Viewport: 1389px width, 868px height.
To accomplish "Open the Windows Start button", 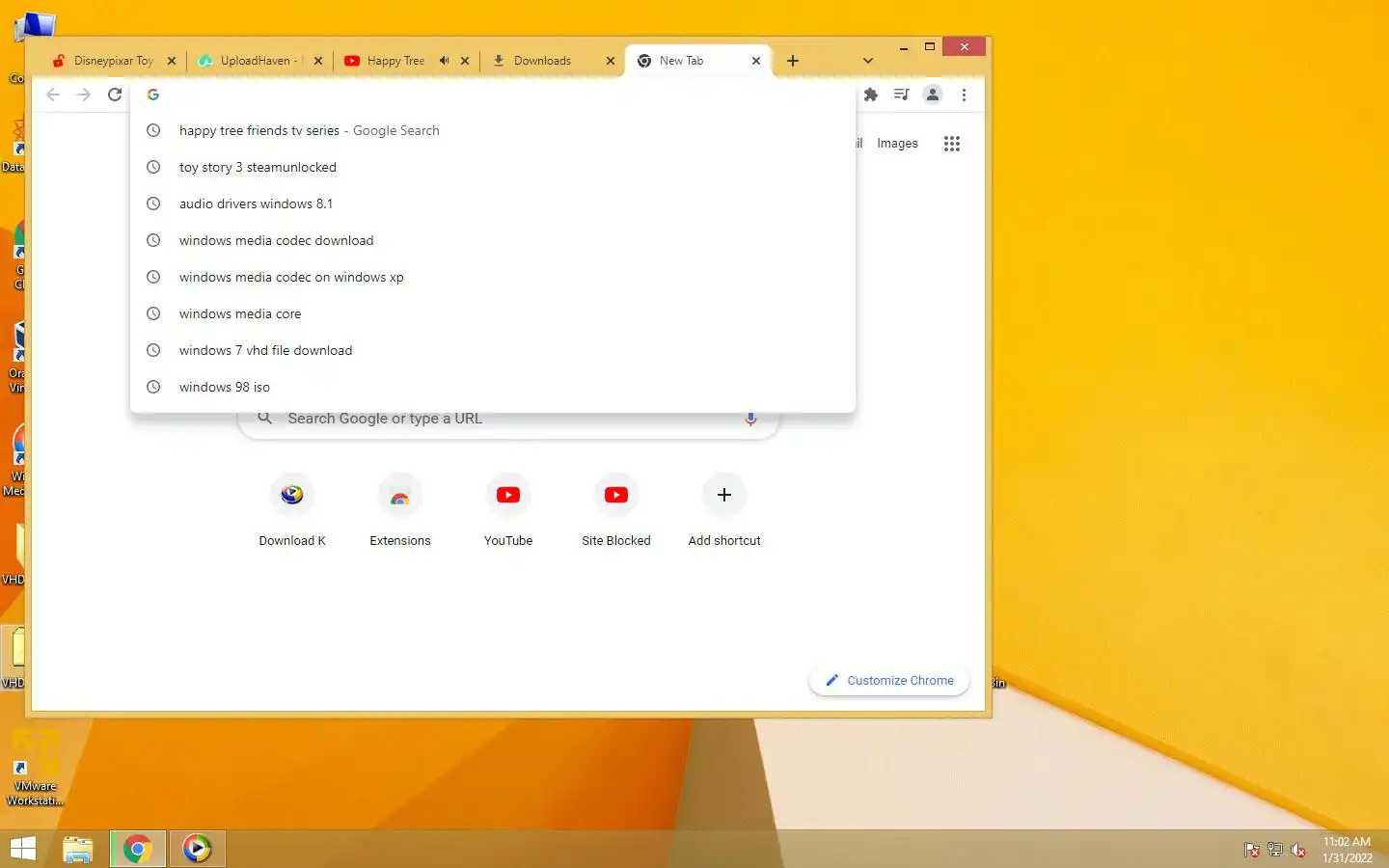I will click(x=23, y=849).
